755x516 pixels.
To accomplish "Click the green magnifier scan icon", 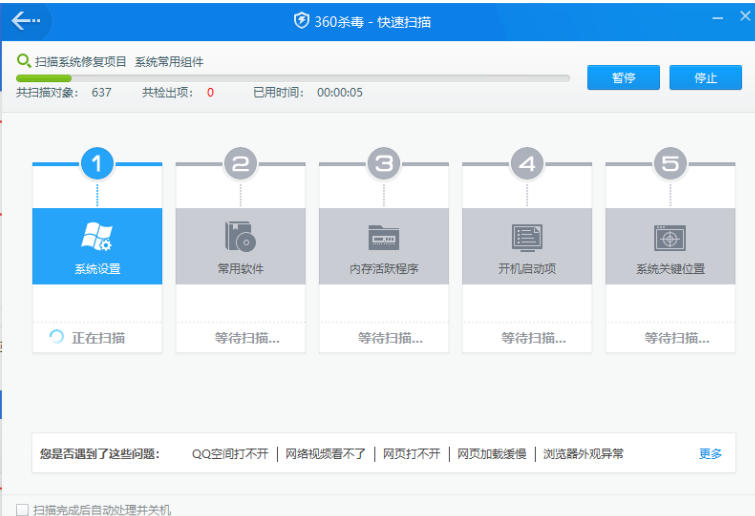I will tap(24, 61).
